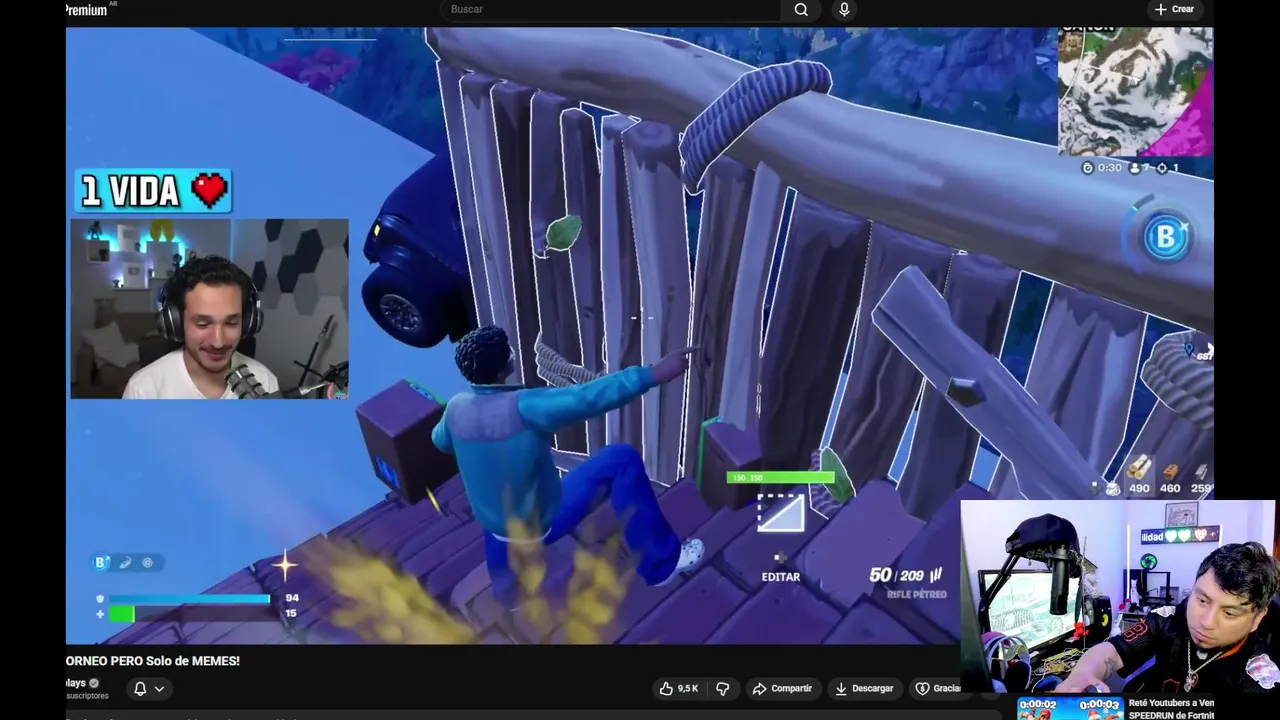Viewport: 1280px width, 720px height.
Task: Click the Fortnite minimap in the video
Action: [1135, 92]
